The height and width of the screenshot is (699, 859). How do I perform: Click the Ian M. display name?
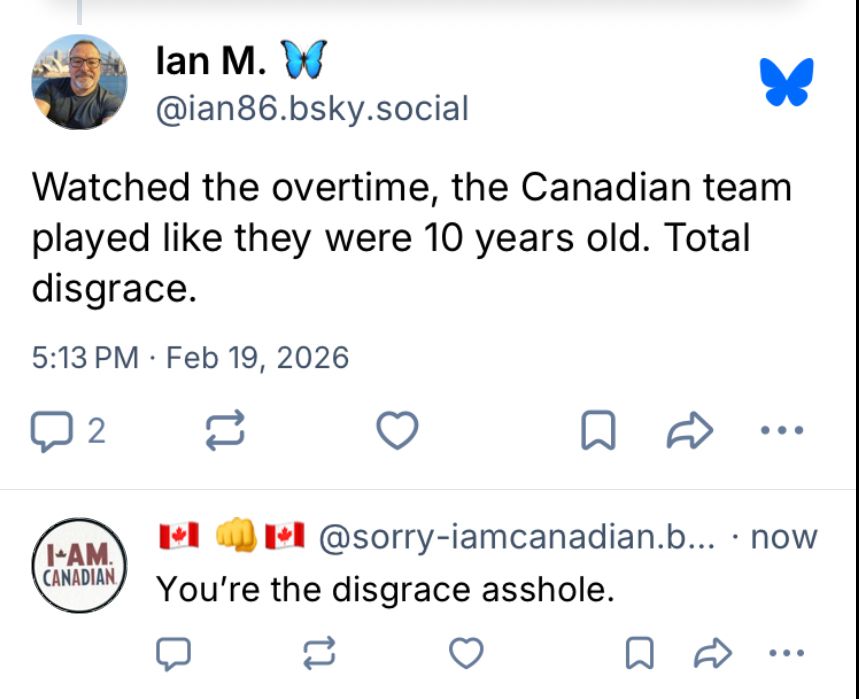pos(211,62)
